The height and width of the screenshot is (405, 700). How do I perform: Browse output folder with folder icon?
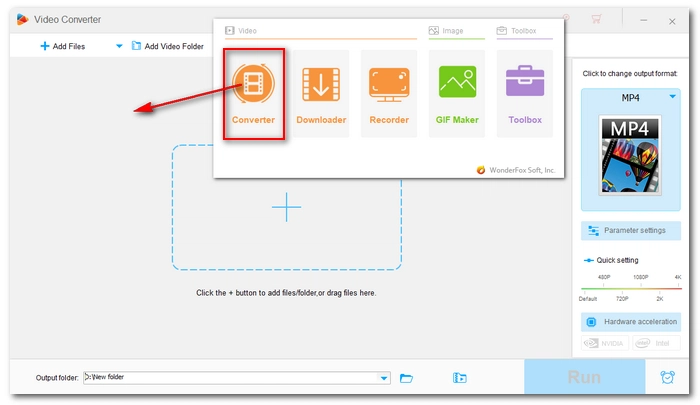point(406,378)
